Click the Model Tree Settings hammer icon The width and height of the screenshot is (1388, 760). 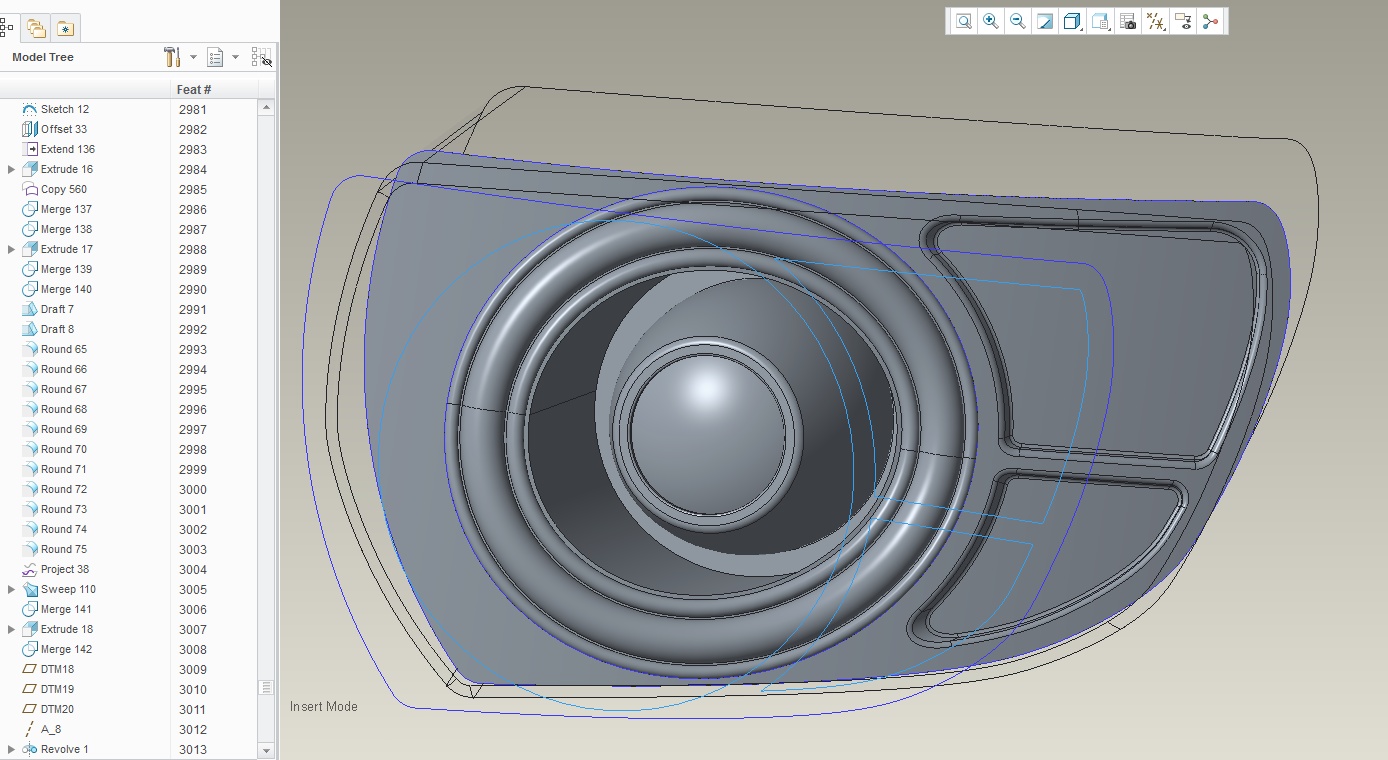coord(172,57)
